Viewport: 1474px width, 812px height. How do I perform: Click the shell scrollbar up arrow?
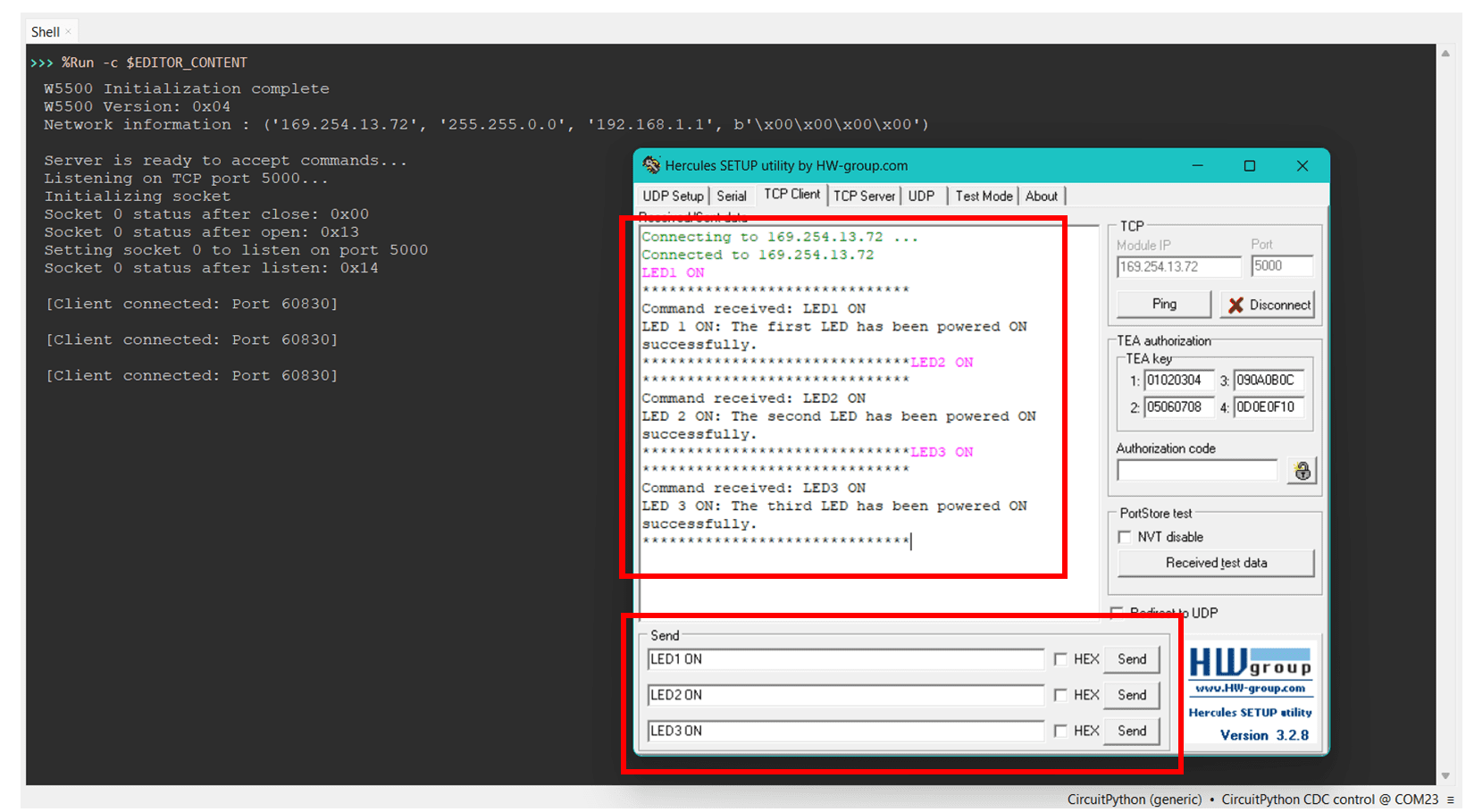coord(1445,54)
